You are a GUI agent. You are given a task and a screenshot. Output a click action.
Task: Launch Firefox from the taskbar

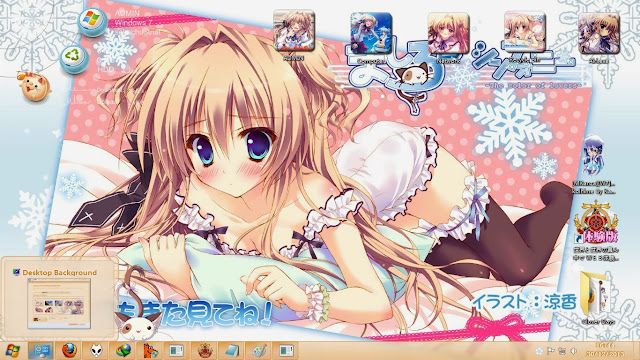[69, 351]
